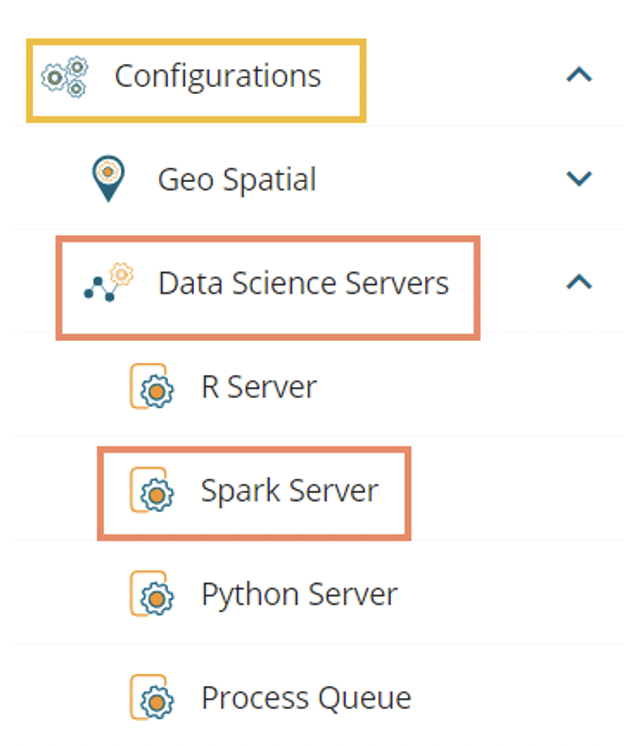The height and width of the screenshot is (746, 626).
Task: Select the Configurations menu label
Action: (217, 76)
